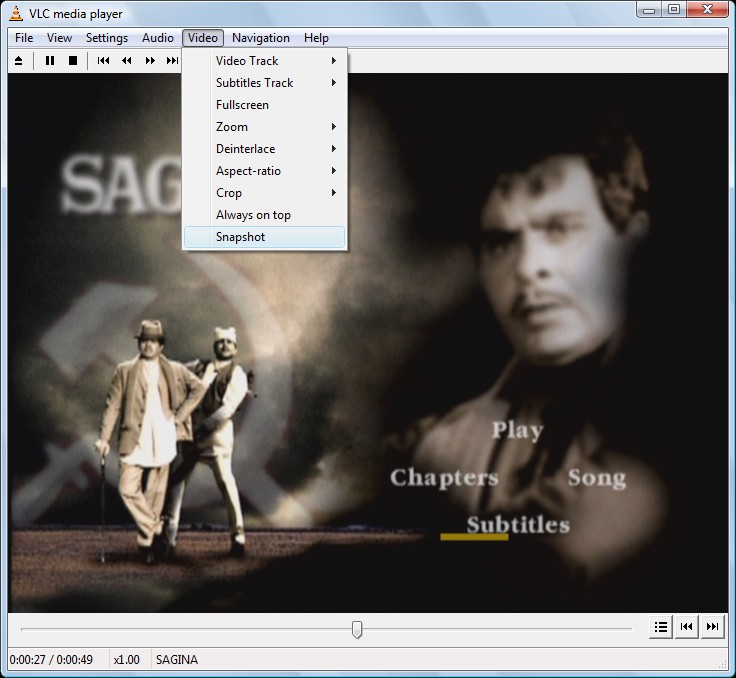Click the fast forward icon
Image resolution: width=736 pixels, height=678 pixels.
(150, 61)
